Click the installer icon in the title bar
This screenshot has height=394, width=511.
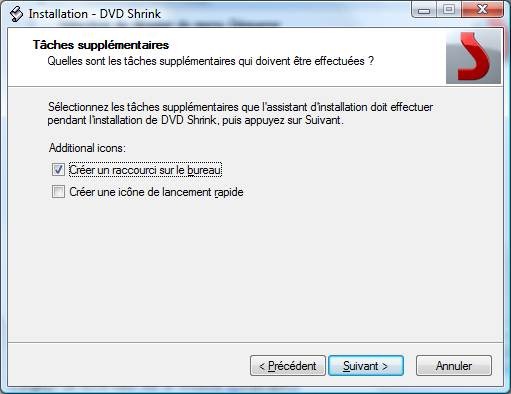(16, 14)
